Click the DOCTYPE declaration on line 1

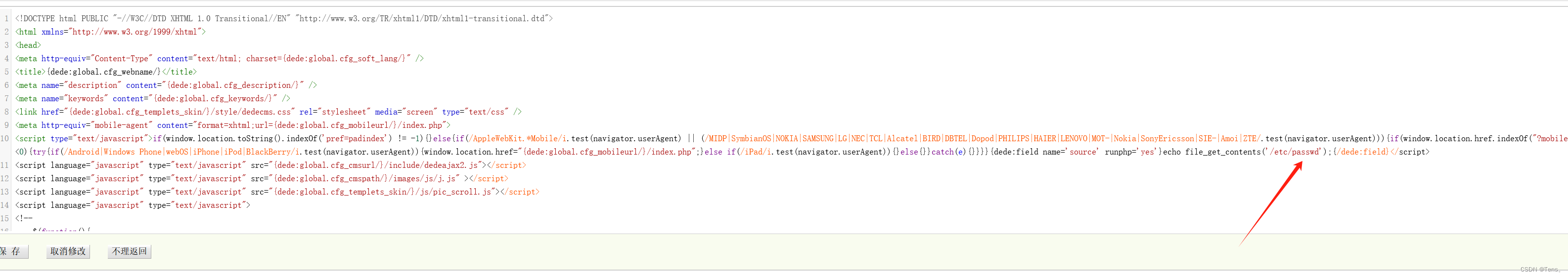[284, 19]
